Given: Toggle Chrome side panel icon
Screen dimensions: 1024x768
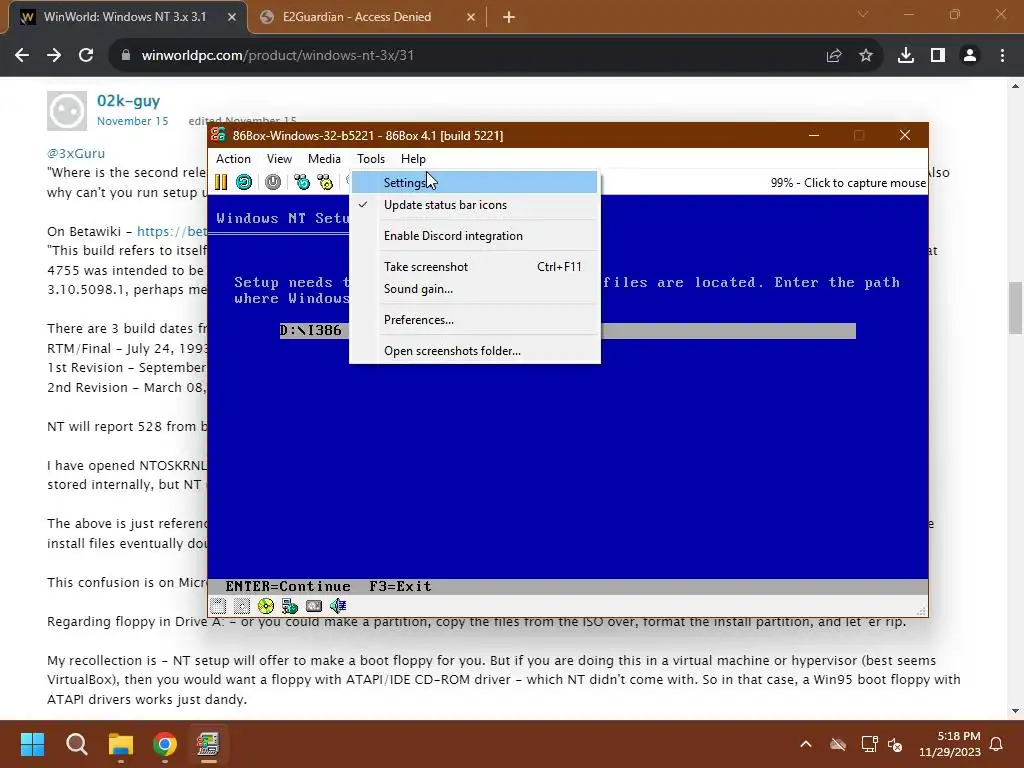Looking at the screenshot, I should pyautogui.click(x=938, y=56).
